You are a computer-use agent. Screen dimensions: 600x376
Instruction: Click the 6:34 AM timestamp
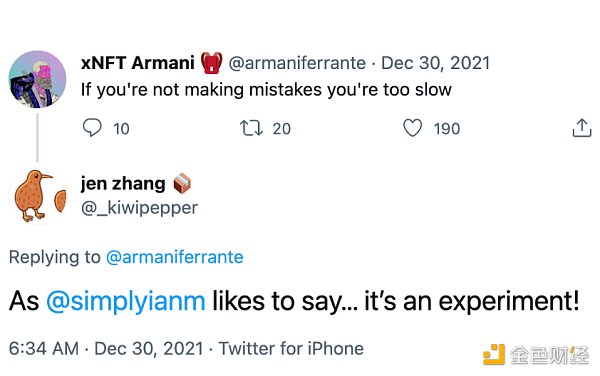[44, 348]
